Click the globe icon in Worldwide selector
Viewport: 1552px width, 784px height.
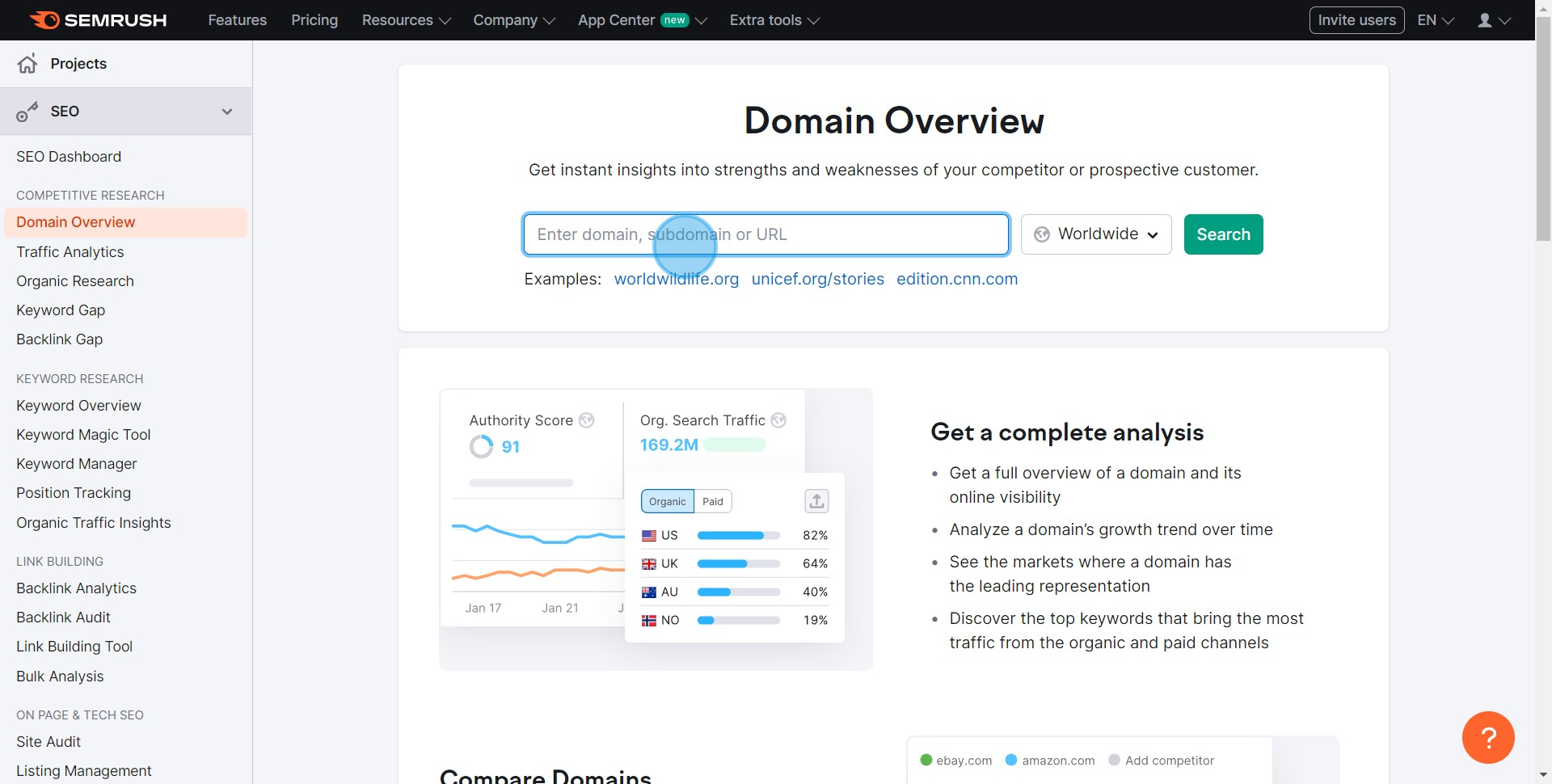coord(1042,234)
